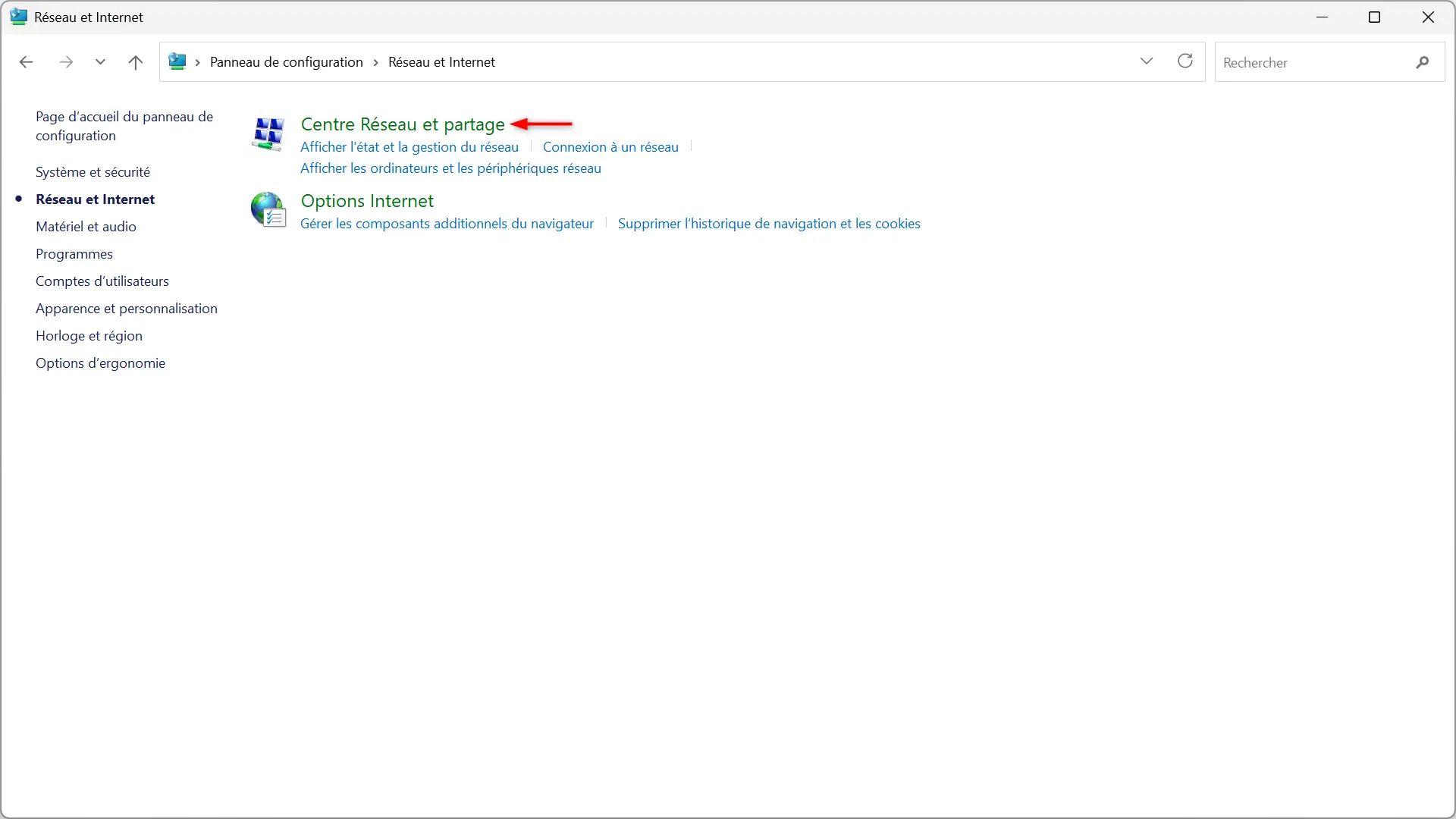Open Centre Réseau et partage
This screenshot has height=819, width=1456.
coord(403,124)
